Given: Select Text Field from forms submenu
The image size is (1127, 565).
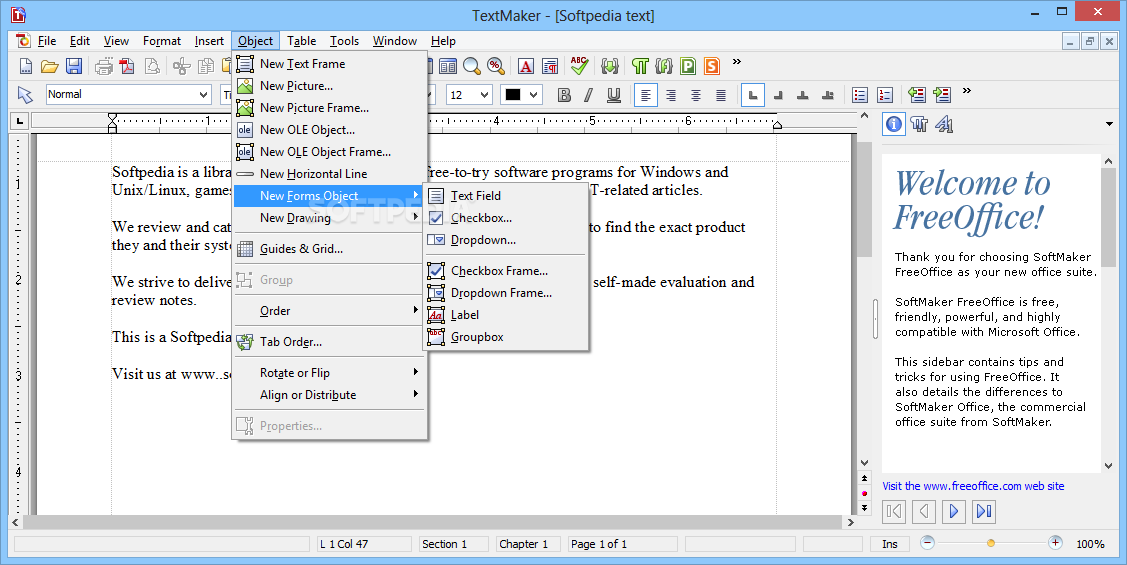Looking at the screenshot, I should coord(506,196).
